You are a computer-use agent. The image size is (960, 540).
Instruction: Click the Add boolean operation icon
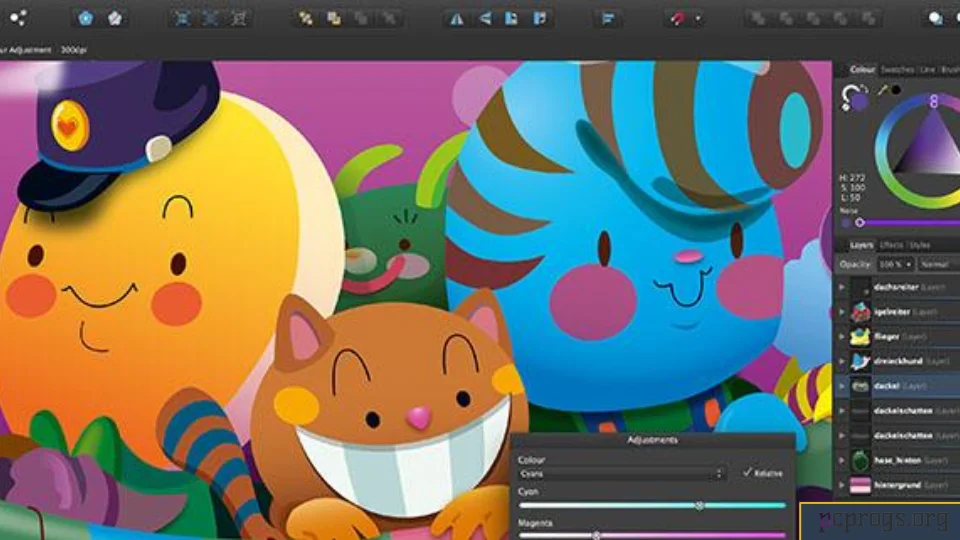tap(758, 18)
